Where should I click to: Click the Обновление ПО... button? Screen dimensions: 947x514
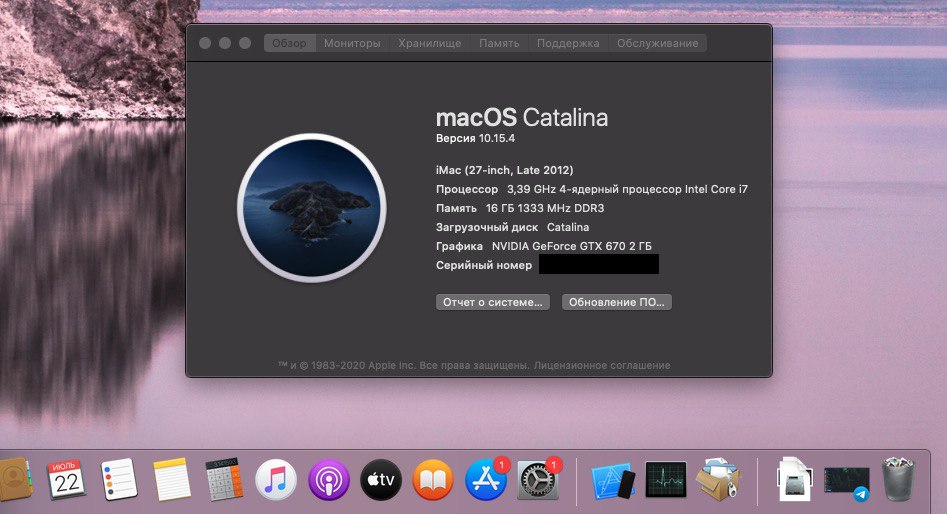[617, 302]
